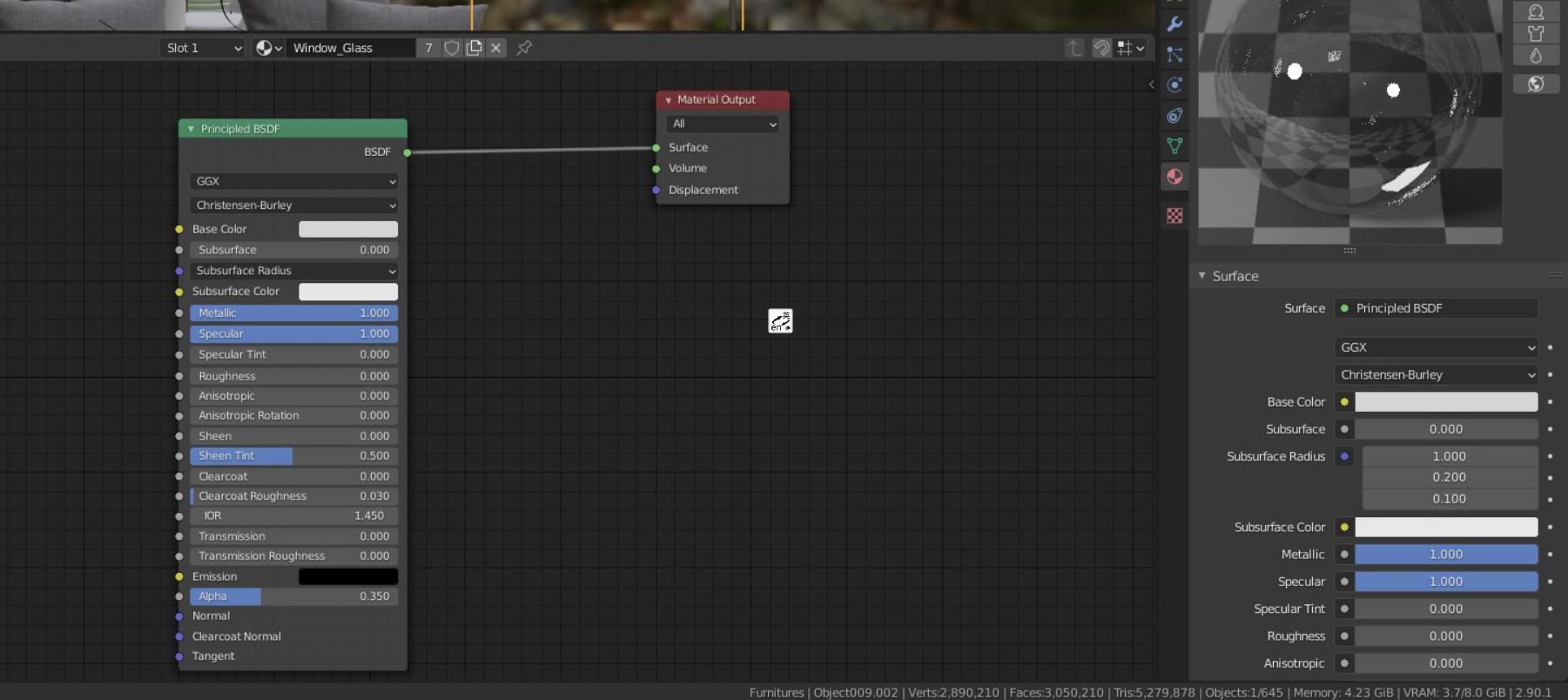
Task: Open the All target dropdown in Material Output
Action: click(723, 124)
